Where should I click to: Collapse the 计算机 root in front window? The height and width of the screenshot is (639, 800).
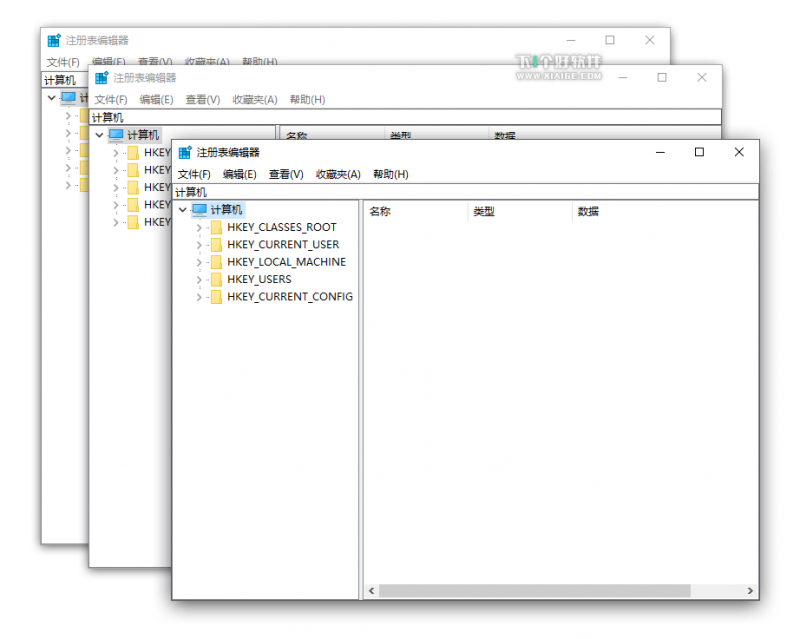pyautogui.click(x=183, y=210)
